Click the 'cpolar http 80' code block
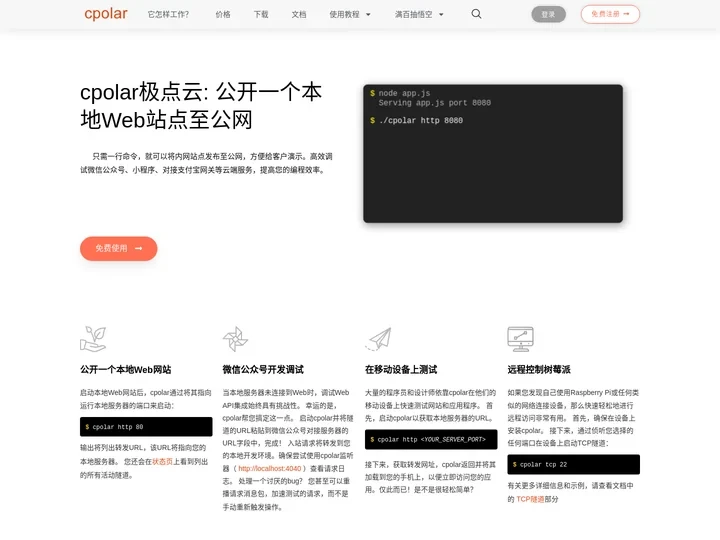The width and height of the screenshot is (720, 540). (146, 427)
